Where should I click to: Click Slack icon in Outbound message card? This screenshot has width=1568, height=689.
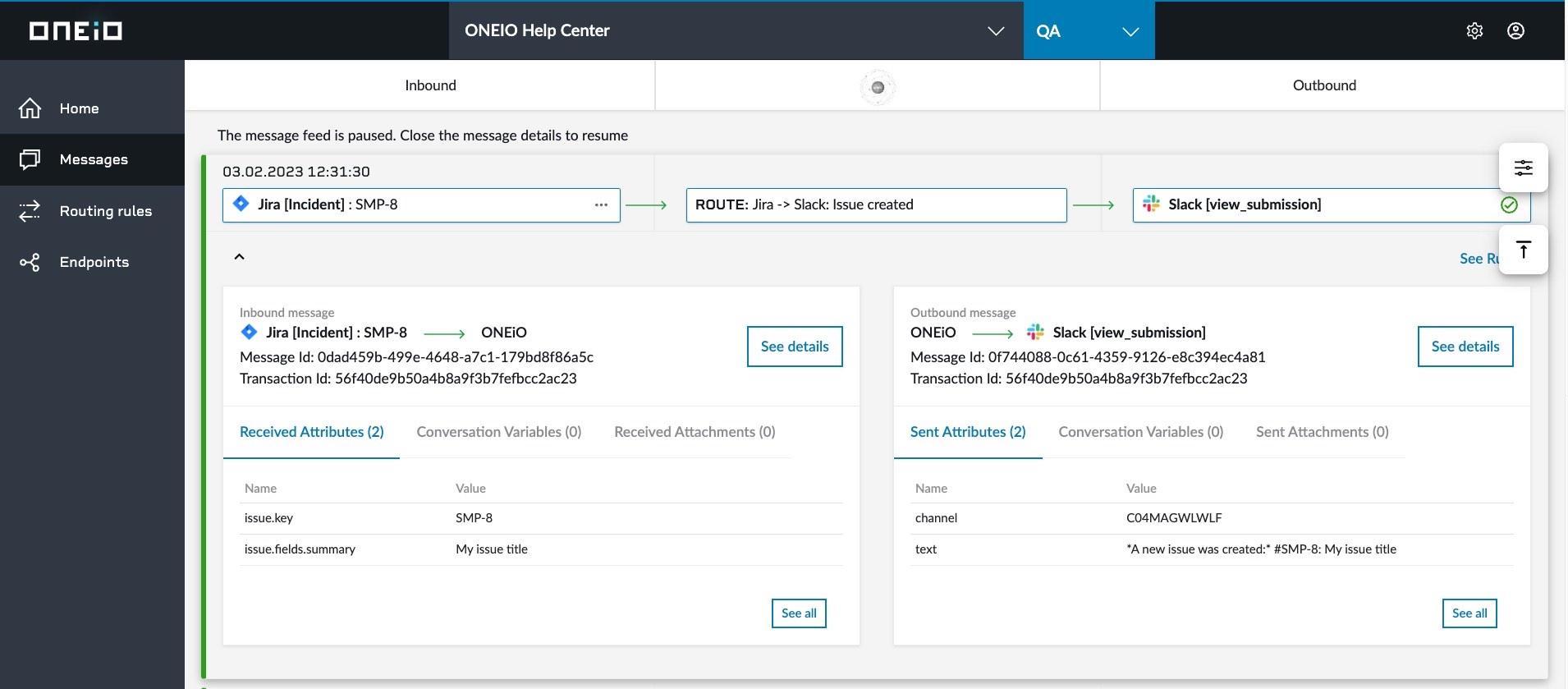[1035, 332]
